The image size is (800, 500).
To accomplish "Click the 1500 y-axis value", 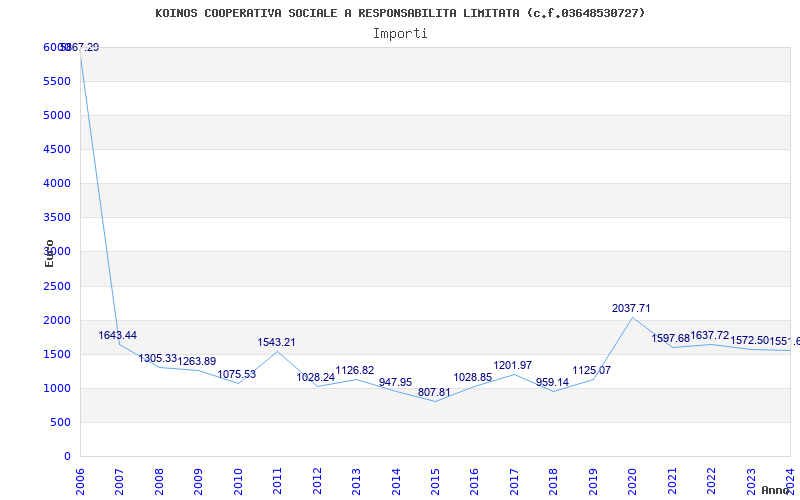I will click(57, 354).
